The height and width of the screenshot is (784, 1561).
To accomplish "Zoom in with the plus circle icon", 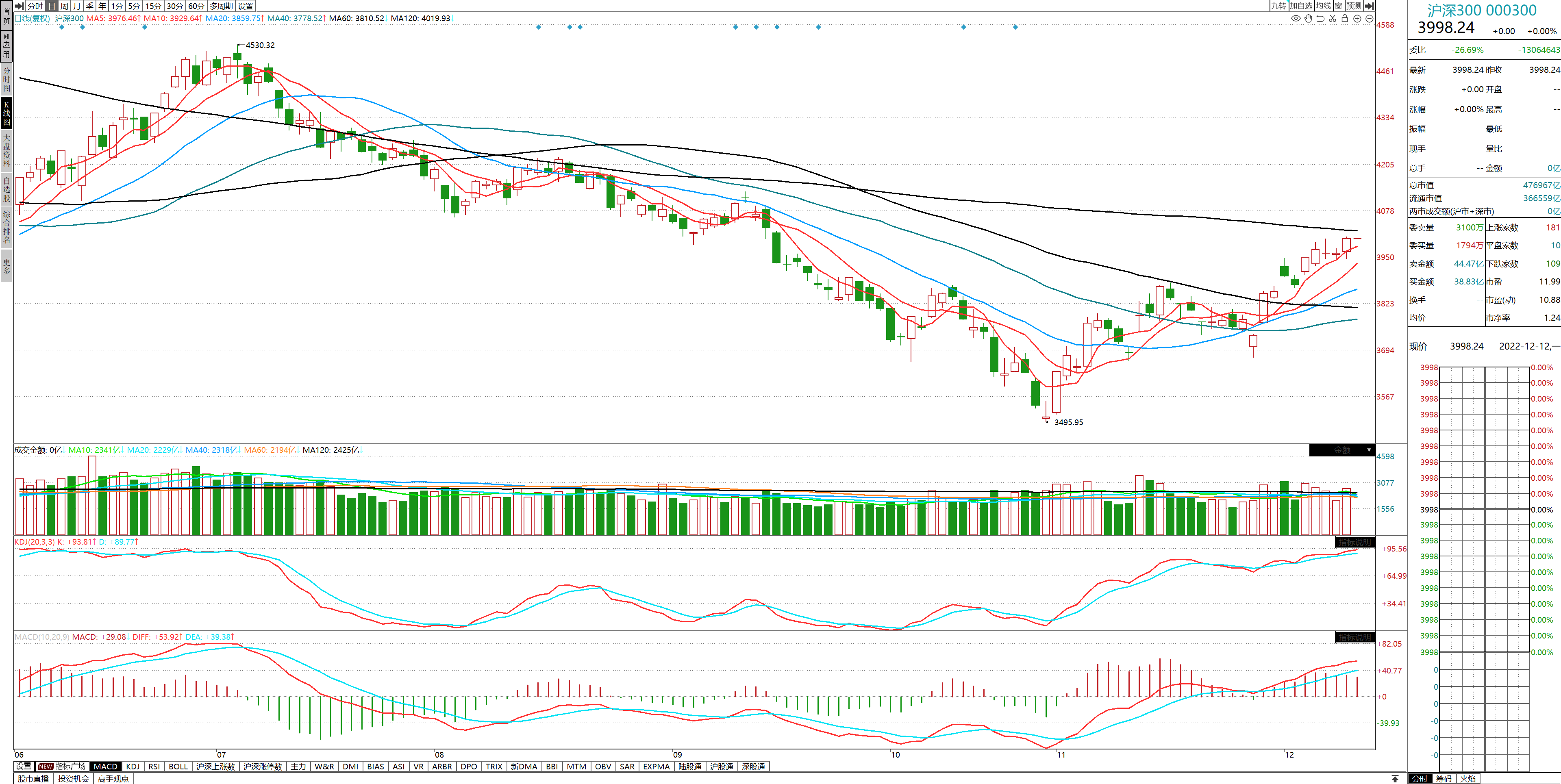I will click(1357, 18).
